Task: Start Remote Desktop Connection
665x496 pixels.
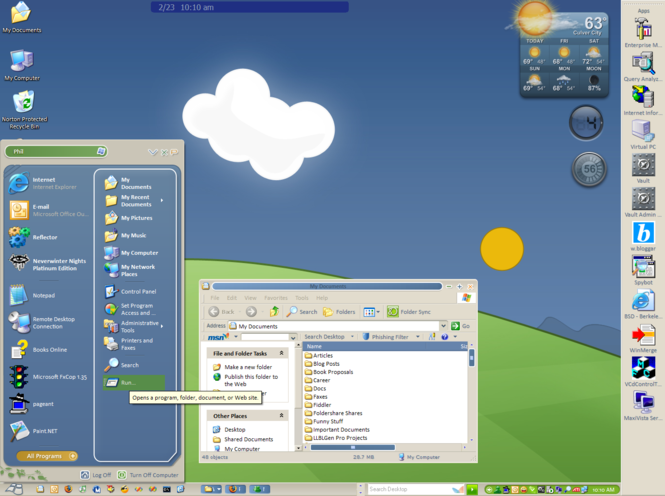Action: [42, 323]
